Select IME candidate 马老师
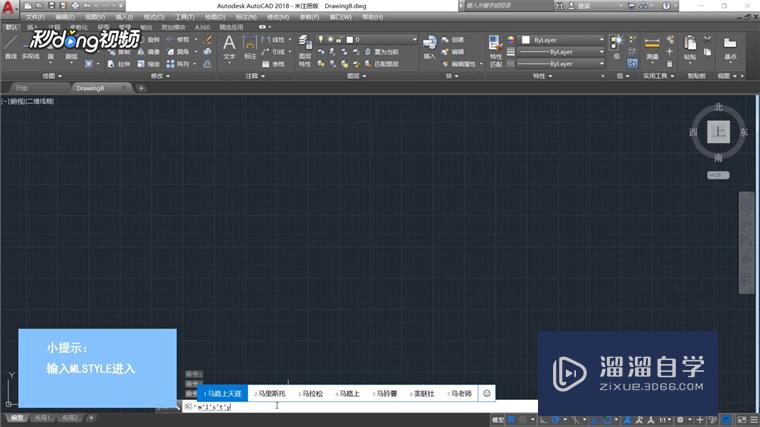Viewport: 760px width, 427px height. pos(459,393)
